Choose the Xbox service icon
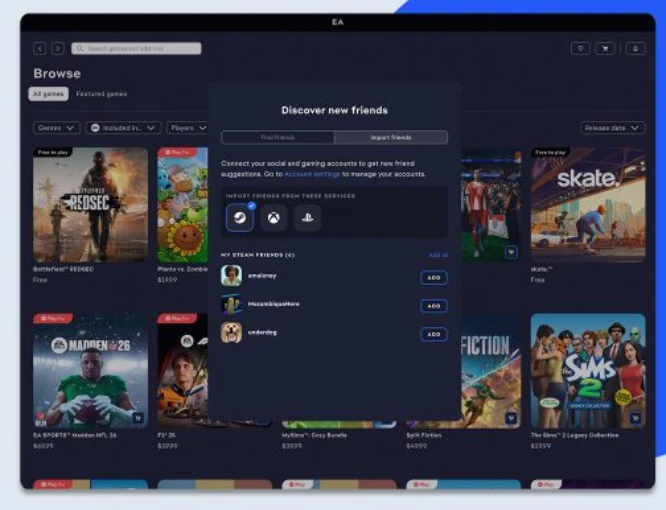 (x=274, y=218)
